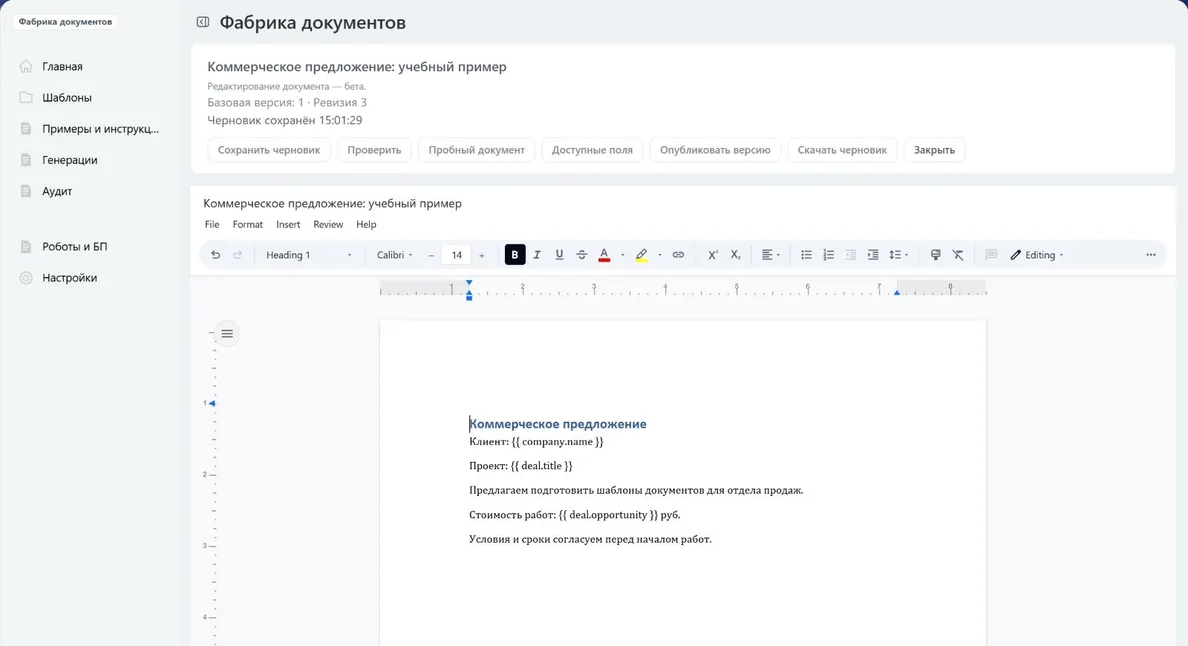Click the increase indent icon

coord(873,255)
